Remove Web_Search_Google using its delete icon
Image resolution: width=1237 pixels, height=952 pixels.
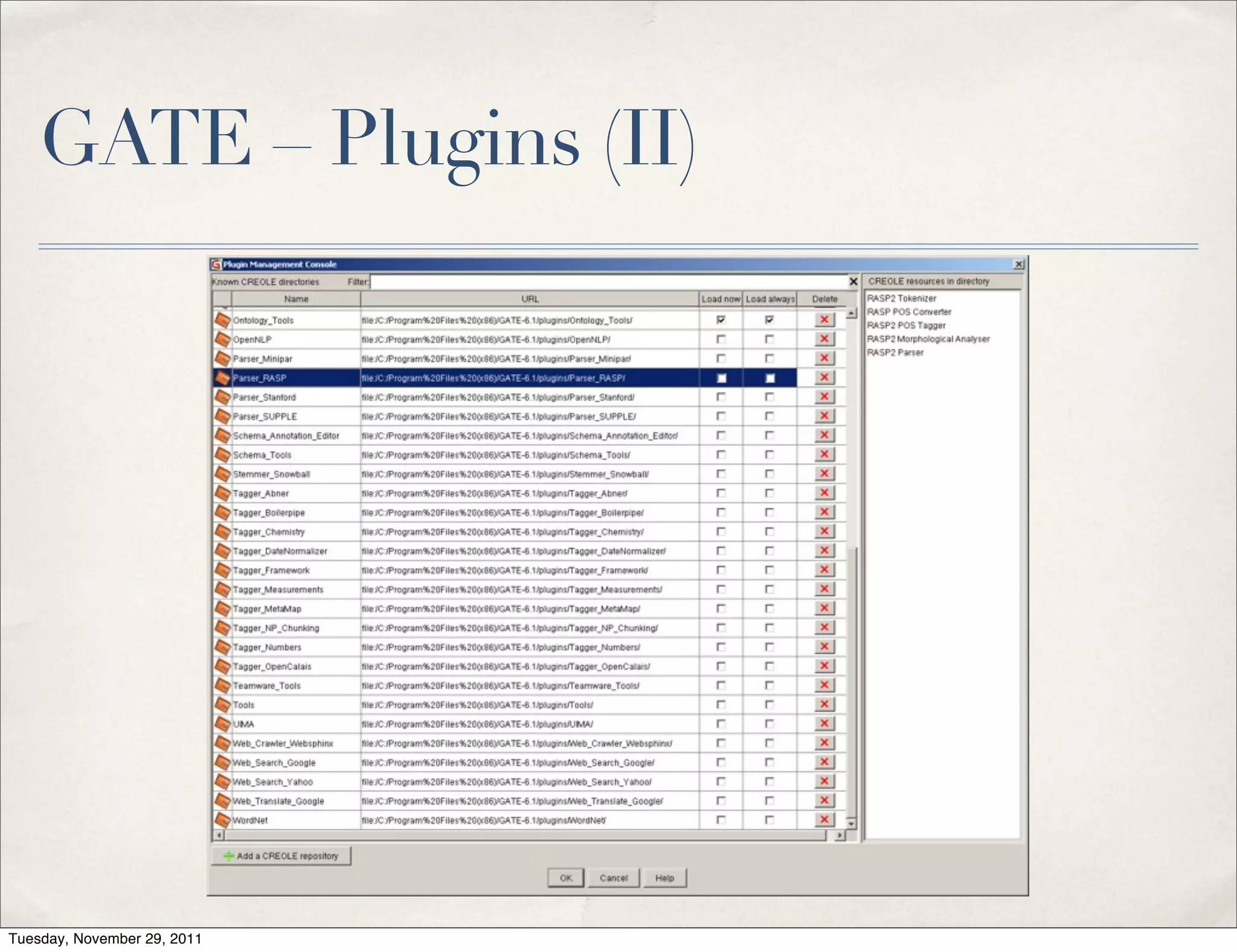click(824, 762)
